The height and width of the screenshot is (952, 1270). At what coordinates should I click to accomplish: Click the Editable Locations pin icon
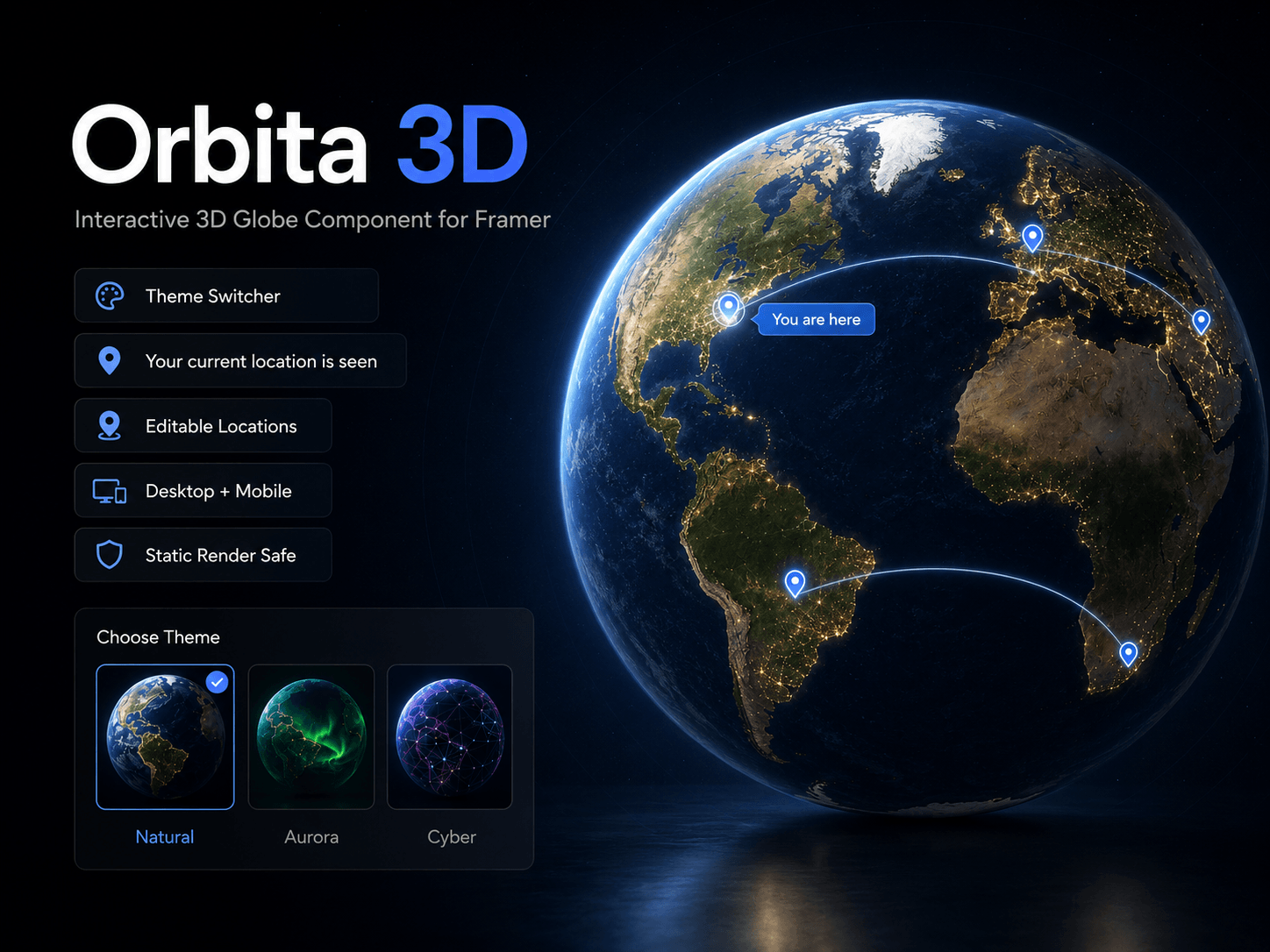click(x=110, y=426)
